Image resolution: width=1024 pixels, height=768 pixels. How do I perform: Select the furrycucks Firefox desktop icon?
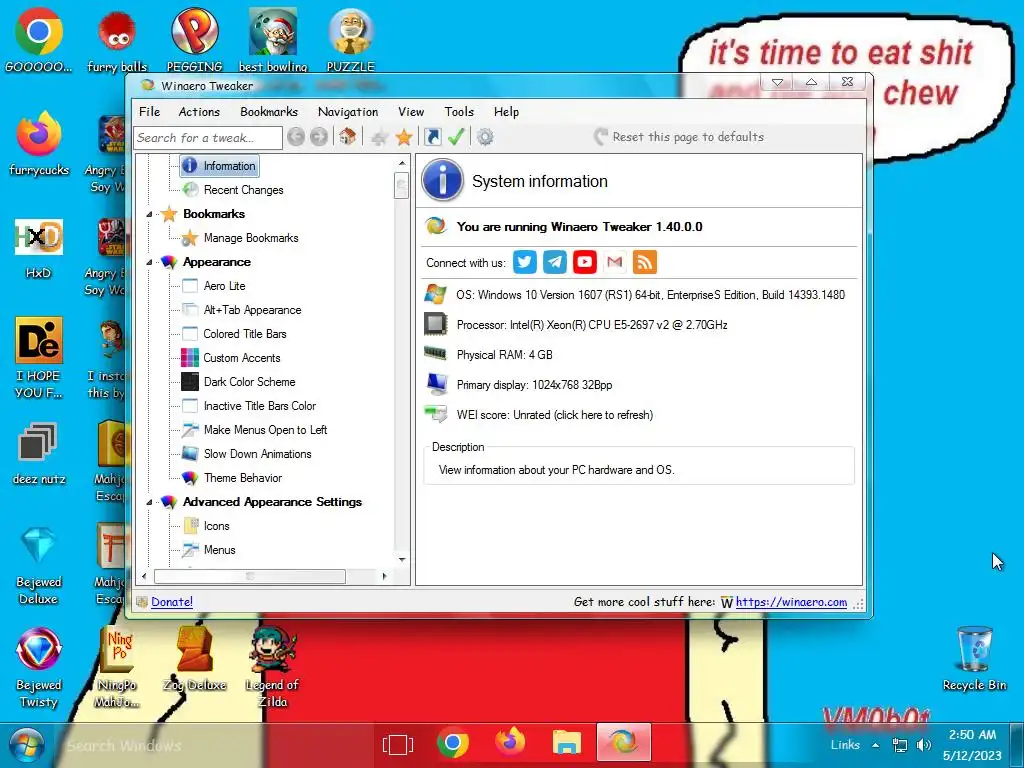[39, 144]
